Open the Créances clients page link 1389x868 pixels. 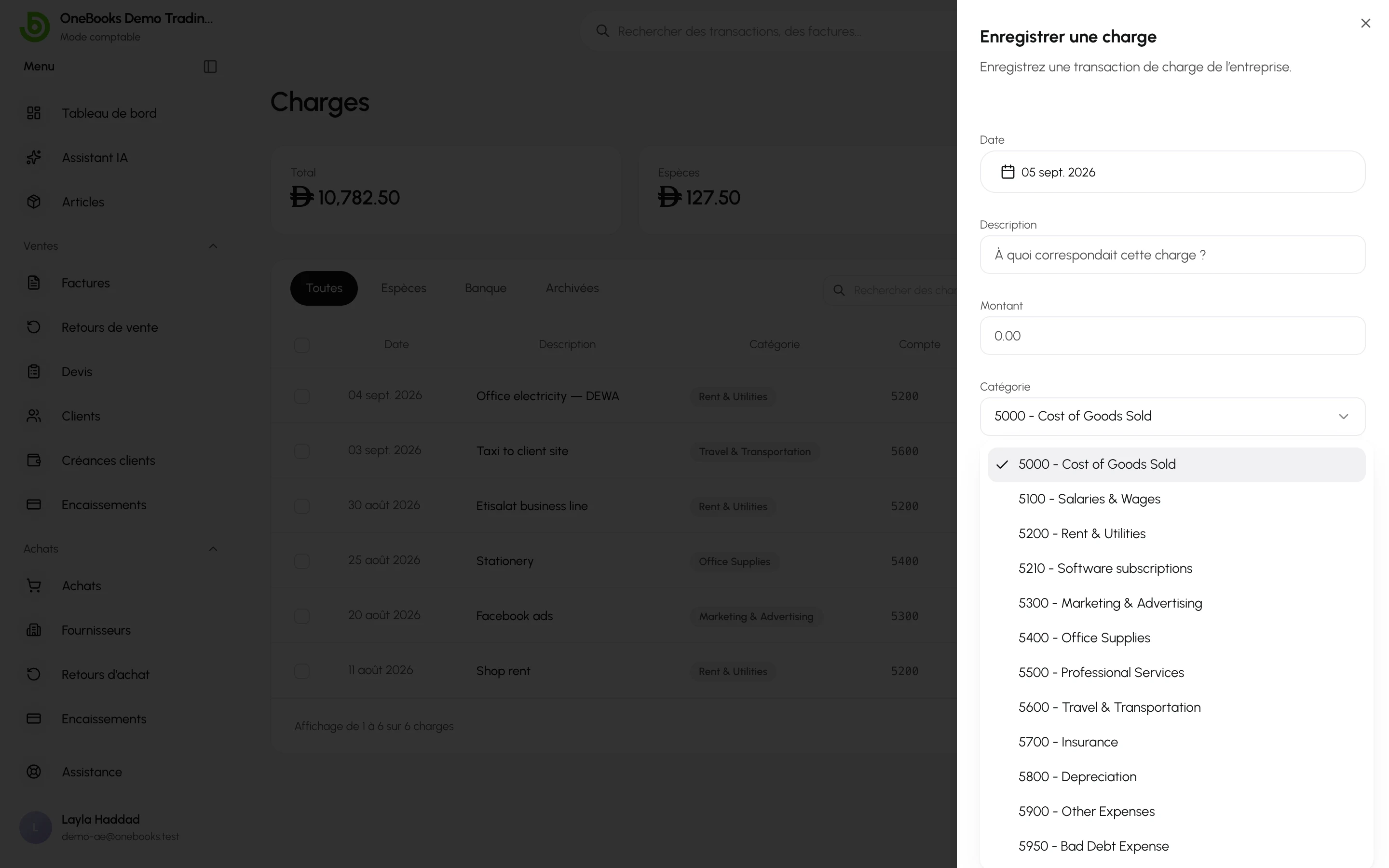pos(108,461)
